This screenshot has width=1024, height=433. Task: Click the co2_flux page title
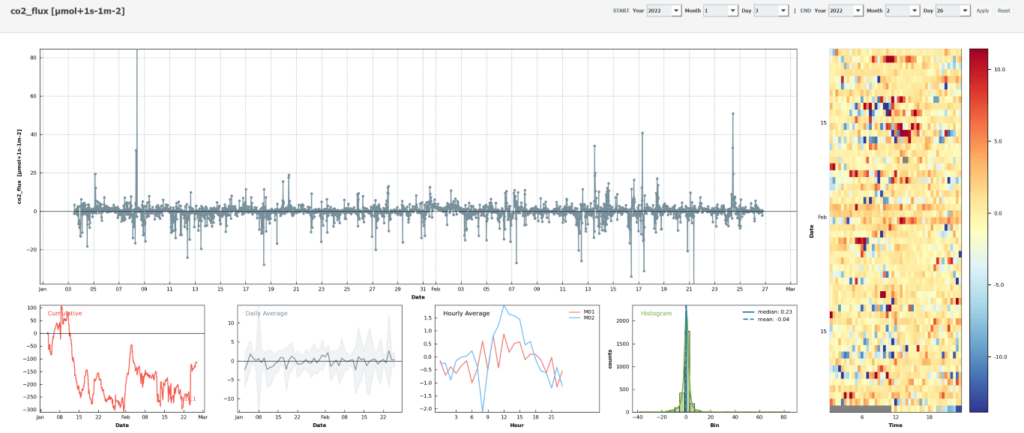(68, 11)
